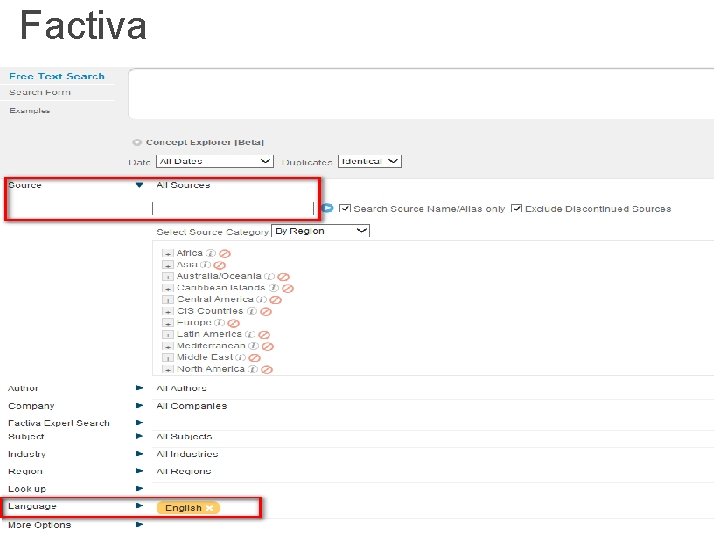This screenshot has width=720, height=540.
Task: Click inside the free text search box
Action: pos(422,94)
